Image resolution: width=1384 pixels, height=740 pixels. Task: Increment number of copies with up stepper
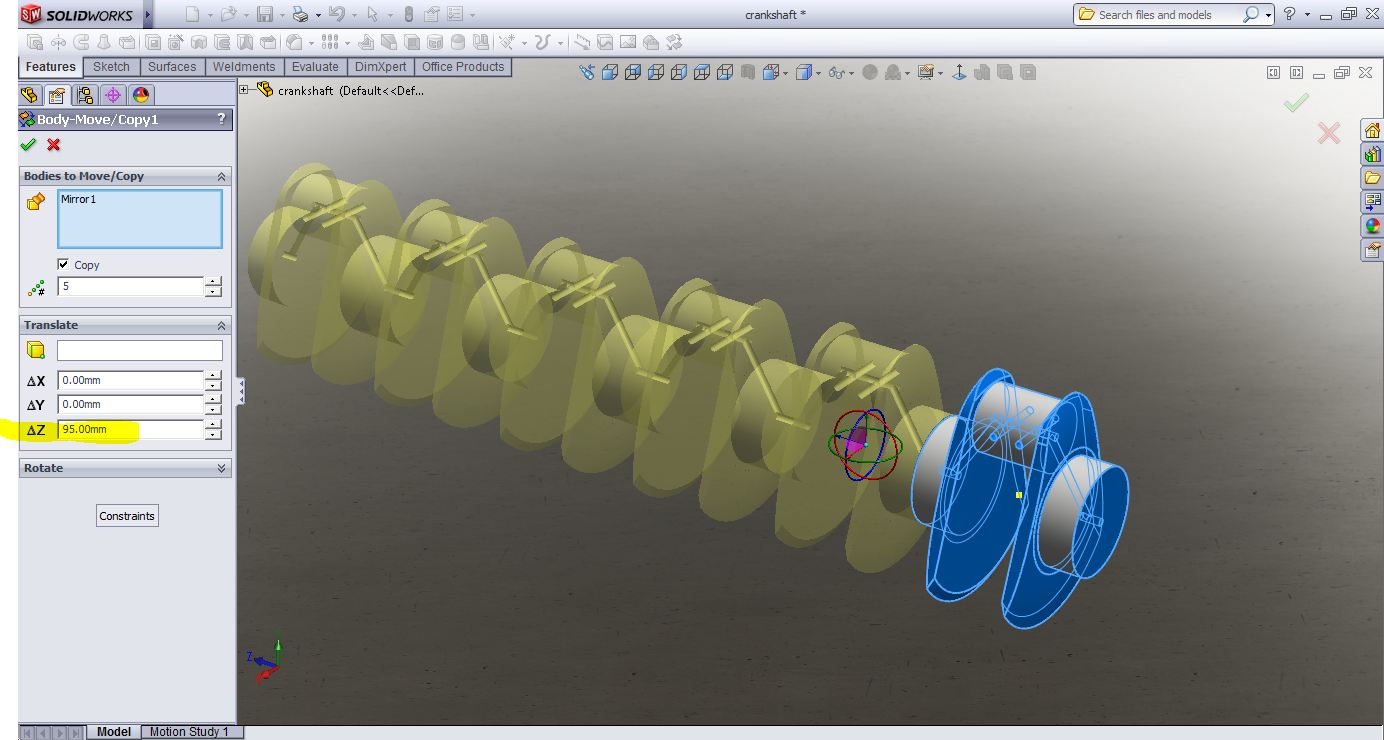point(213,281)
